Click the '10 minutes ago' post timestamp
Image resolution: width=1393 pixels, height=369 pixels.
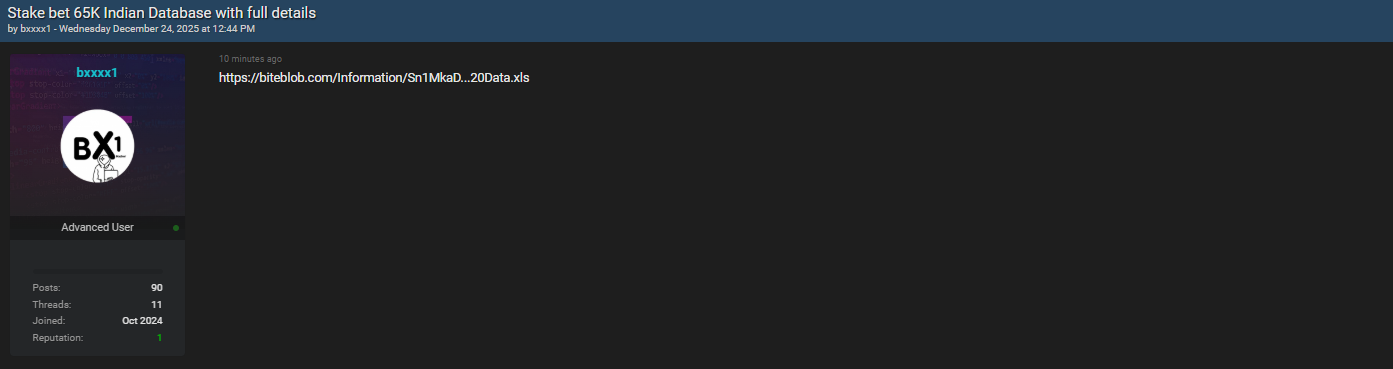point(250,59)
